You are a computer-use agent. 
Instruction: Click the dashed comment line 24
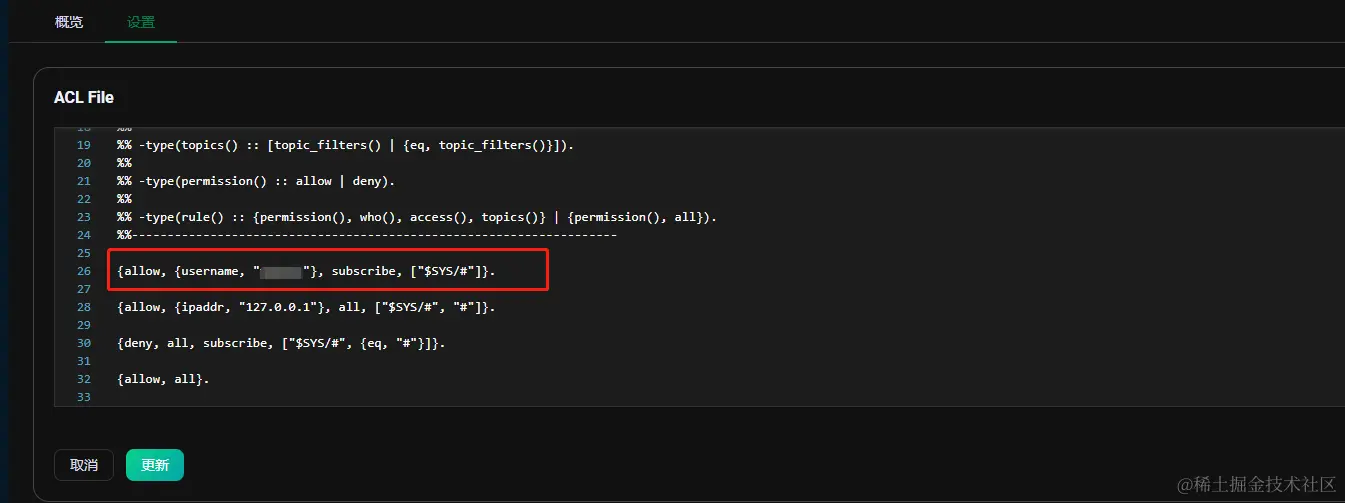pos(367,235)
